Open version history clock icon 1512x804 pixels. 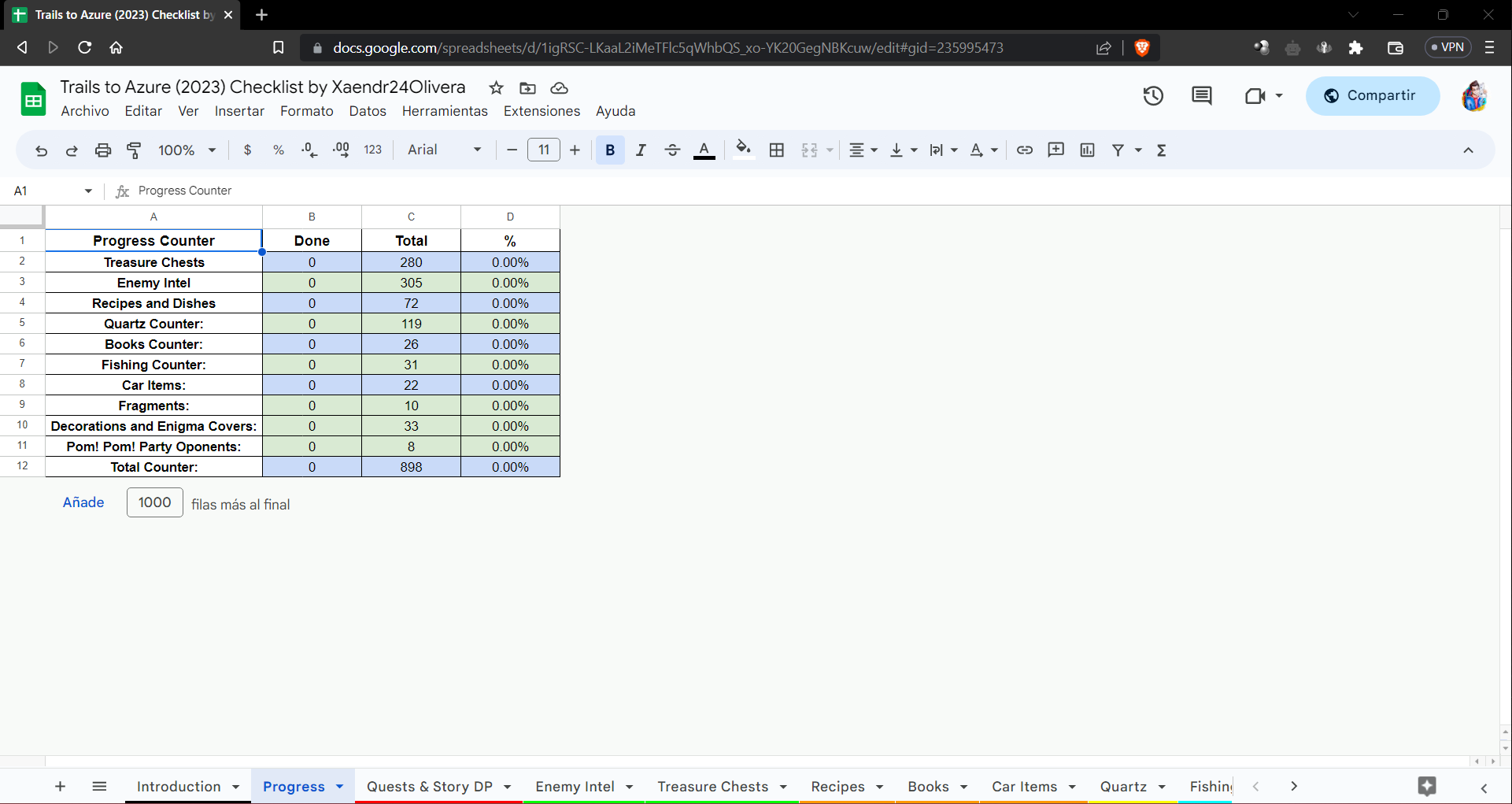click(x=1153, y=96)
